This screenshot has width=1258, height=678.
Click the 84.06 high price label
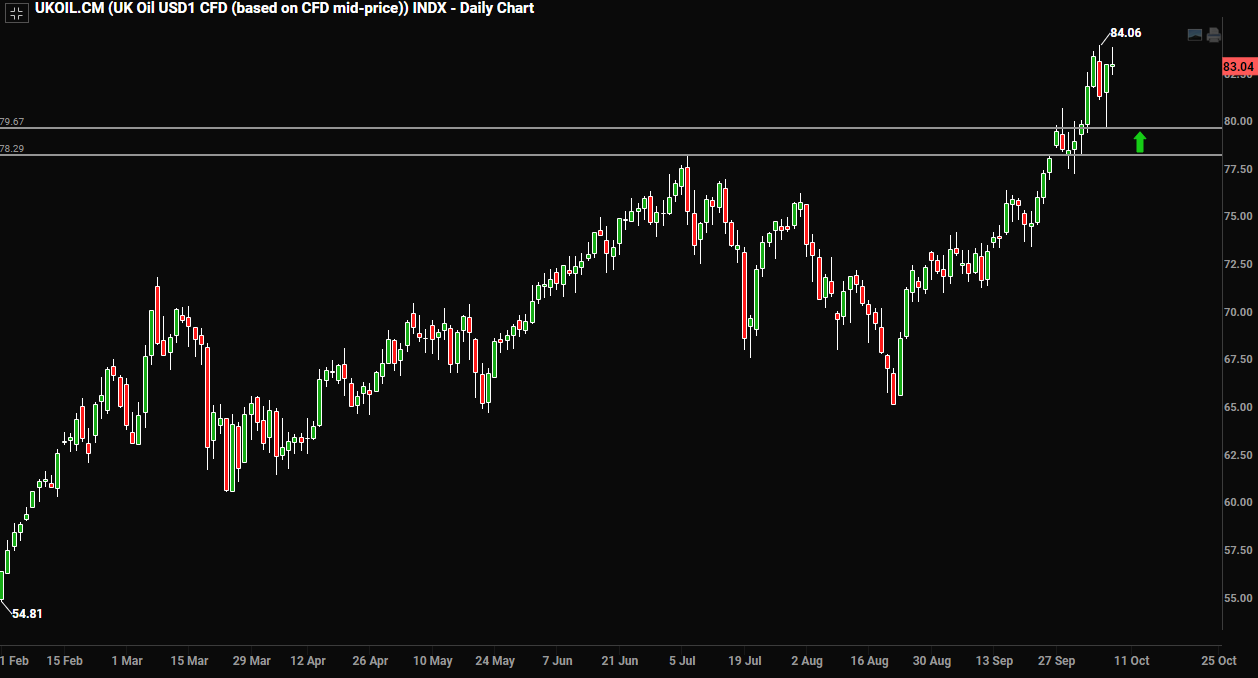pos(1125,33)
